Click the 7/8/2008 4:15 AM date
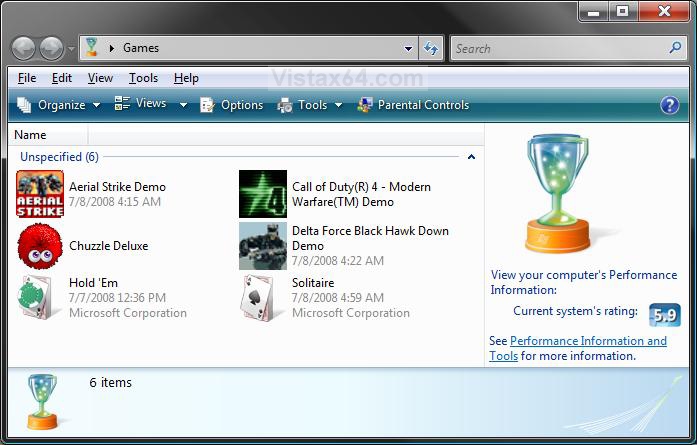Screen dimensions: 697x445 coord(115,202)
